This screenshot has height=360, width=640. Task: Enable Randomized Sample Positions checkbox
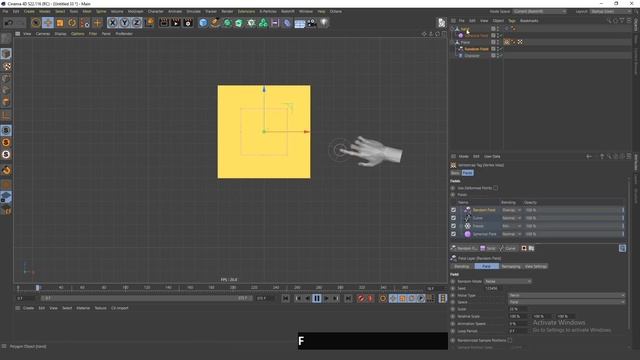(509, 340)
